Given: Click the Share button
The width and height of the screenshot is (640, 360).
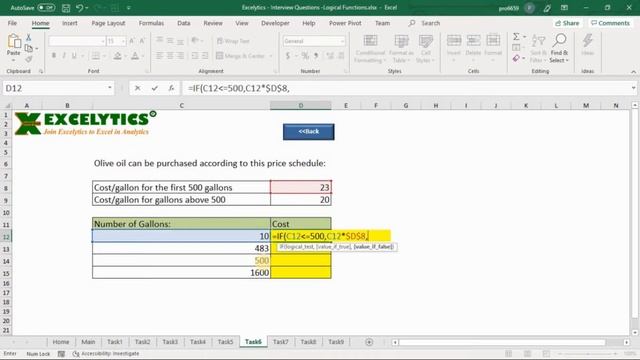Looking at the screenshot, I should (567, 23).
